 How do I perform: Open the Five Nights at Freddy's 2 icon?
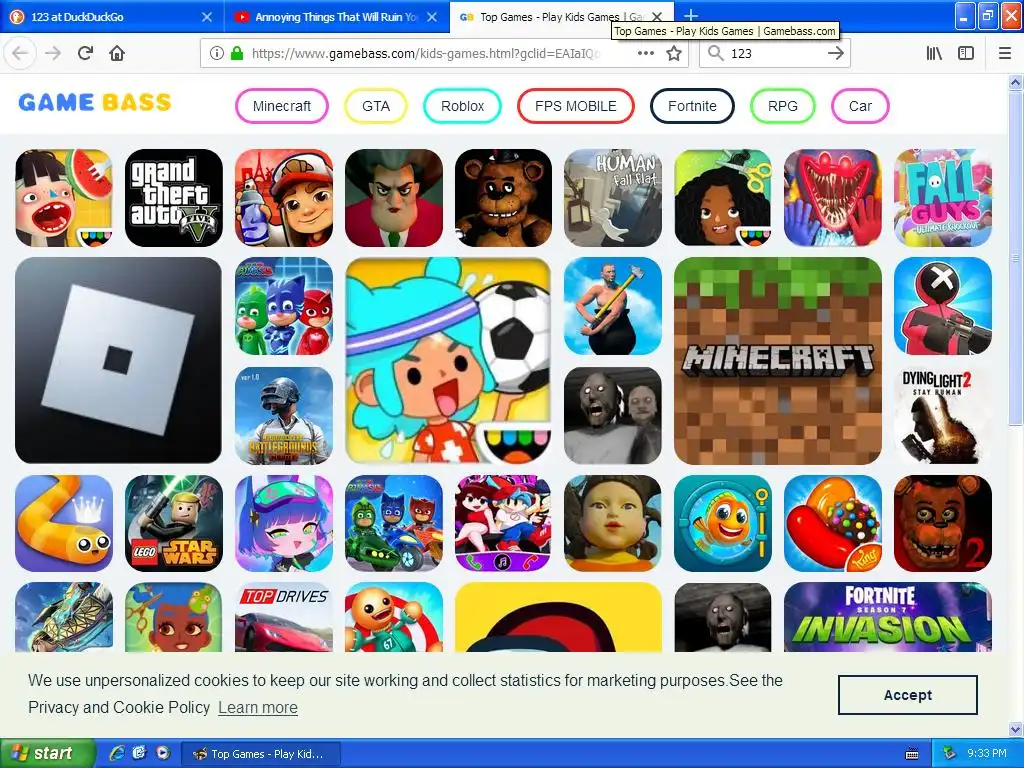pyautogui.click(x=943, y=523)
